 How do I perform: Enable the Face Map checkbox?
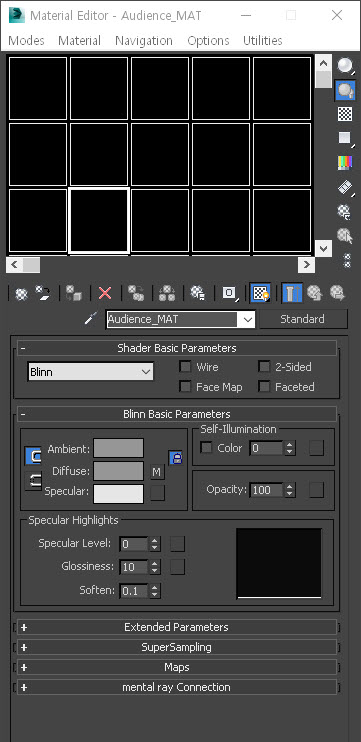185,387
